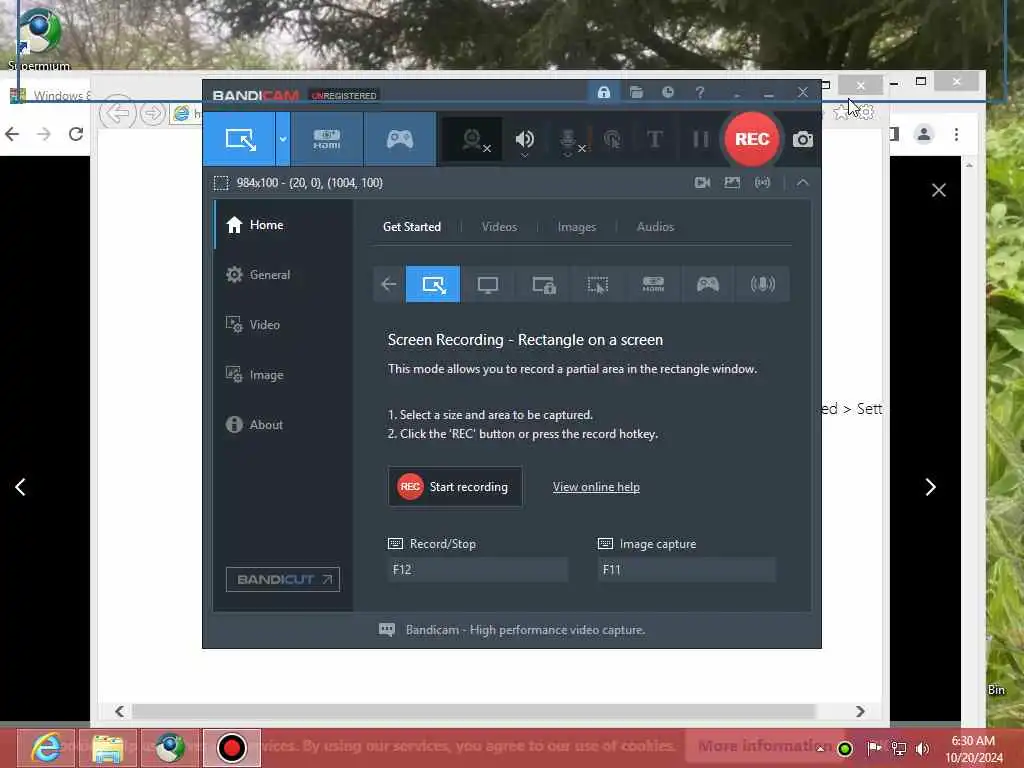Click the rectangle area size selector icon

point(221,183)
